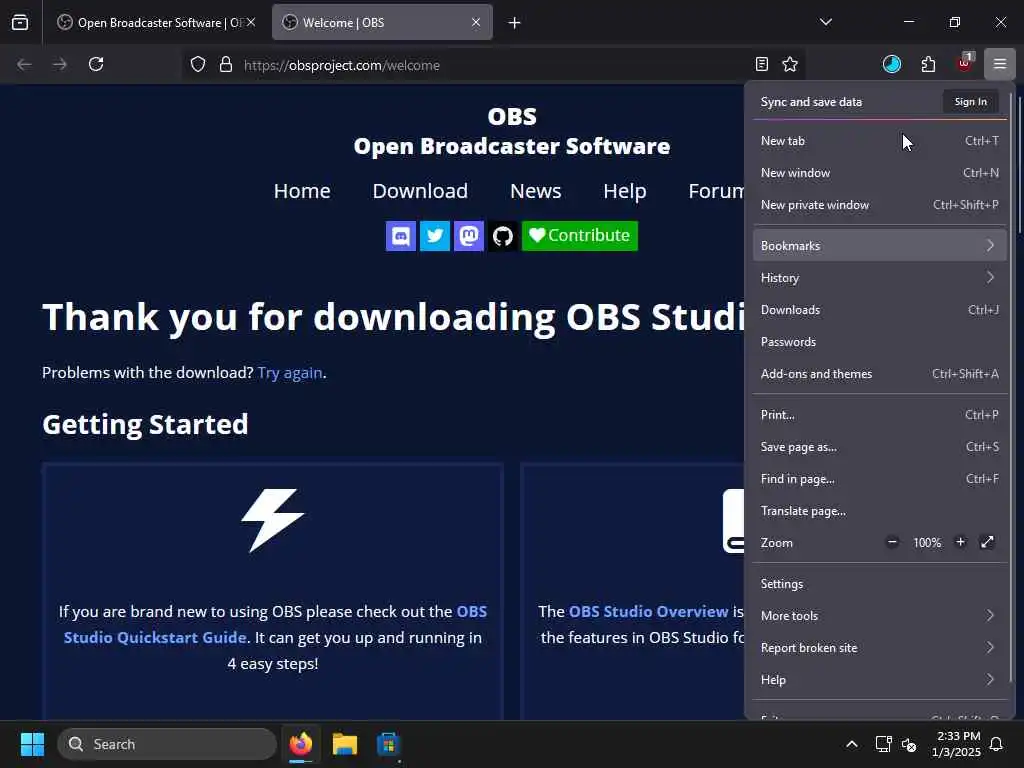Zoom in with the plus button
The height and width of the screenshot is (768, 1024).
pyautogui.click(x=960, y=542)
